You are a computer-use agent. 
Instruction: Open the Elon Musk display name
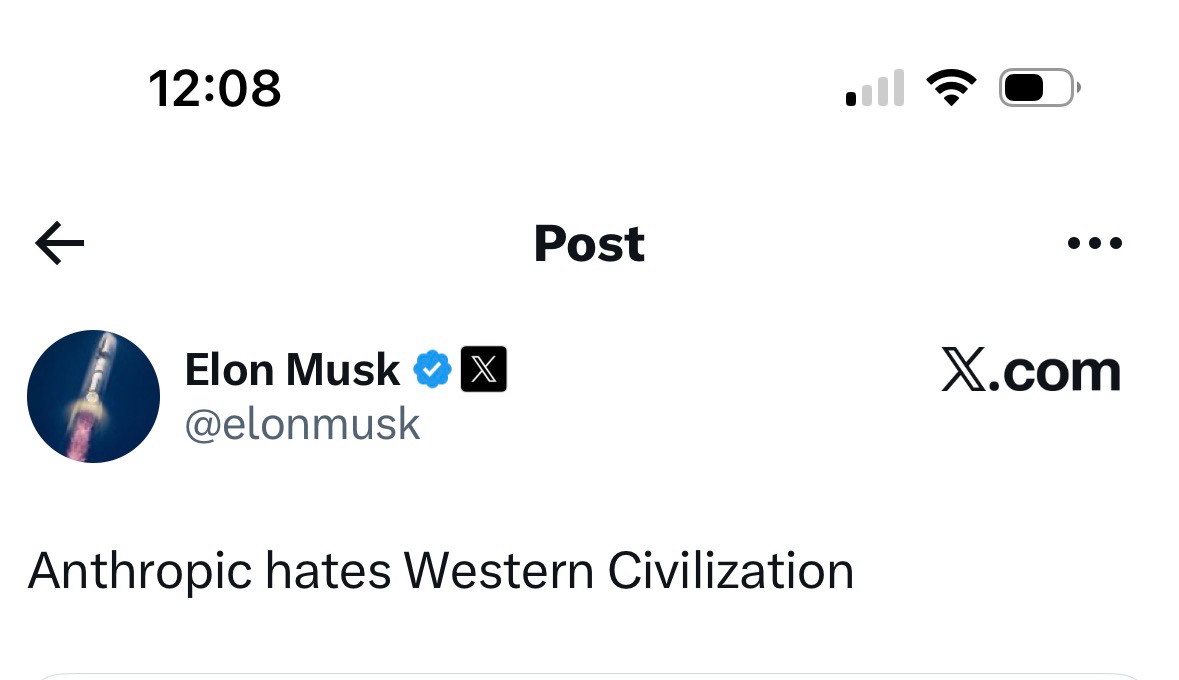click(x=292, y=370)
